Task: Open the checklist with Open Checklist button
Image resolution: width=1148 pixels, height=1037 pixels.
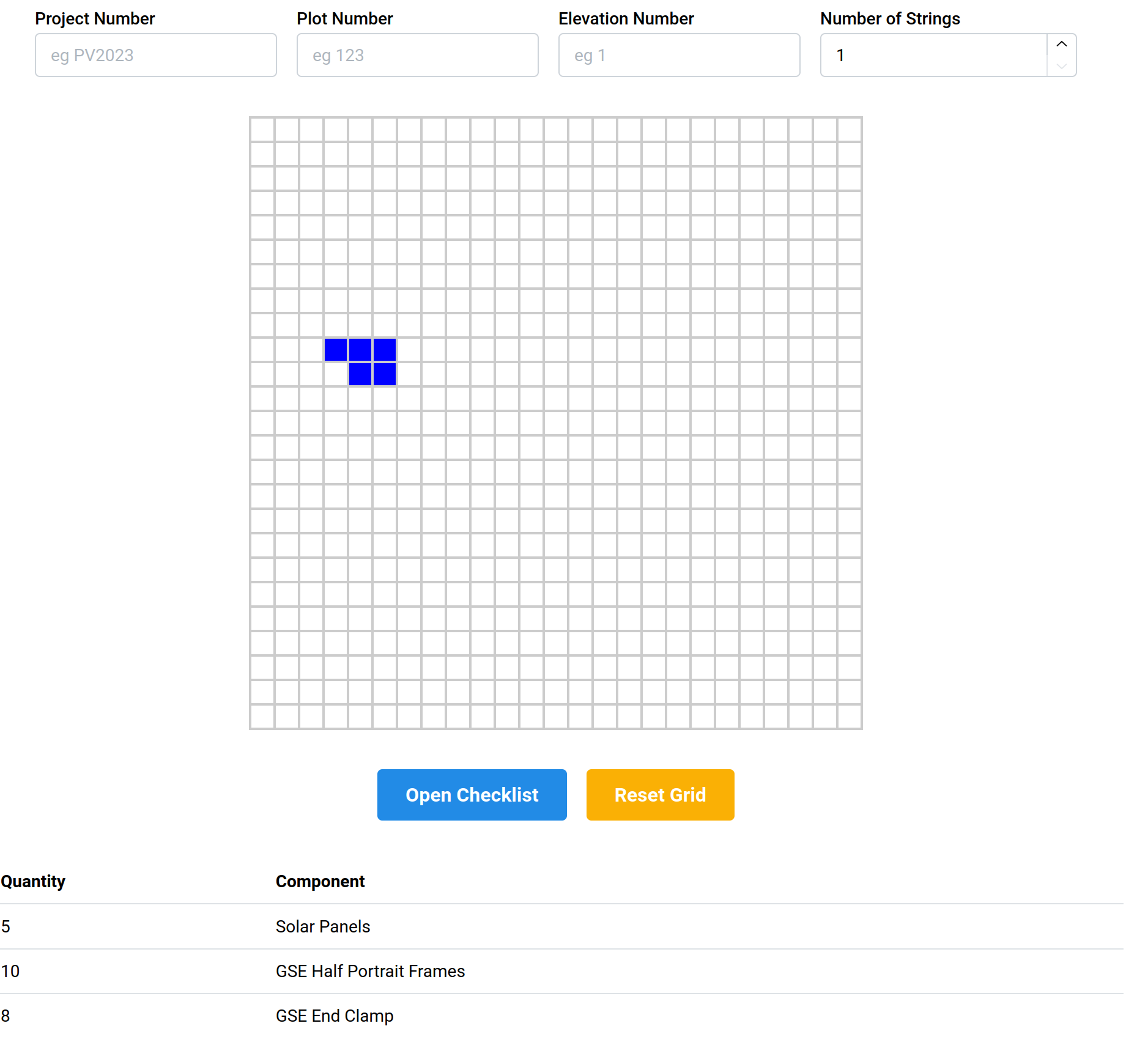Action: pos(472,795)
